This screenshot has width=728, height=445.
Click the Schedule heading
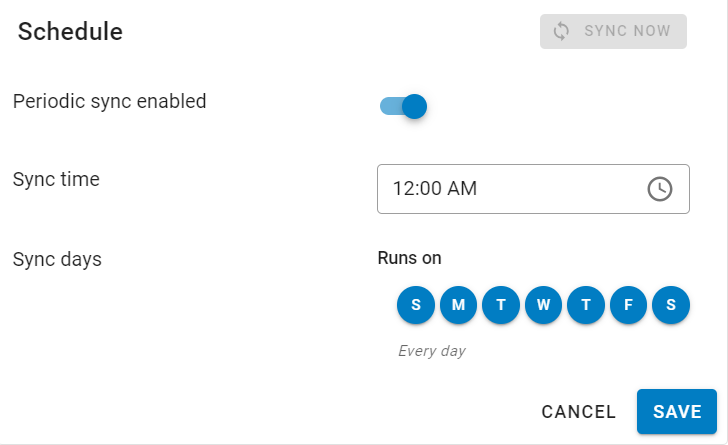click(x=70, y=32)
